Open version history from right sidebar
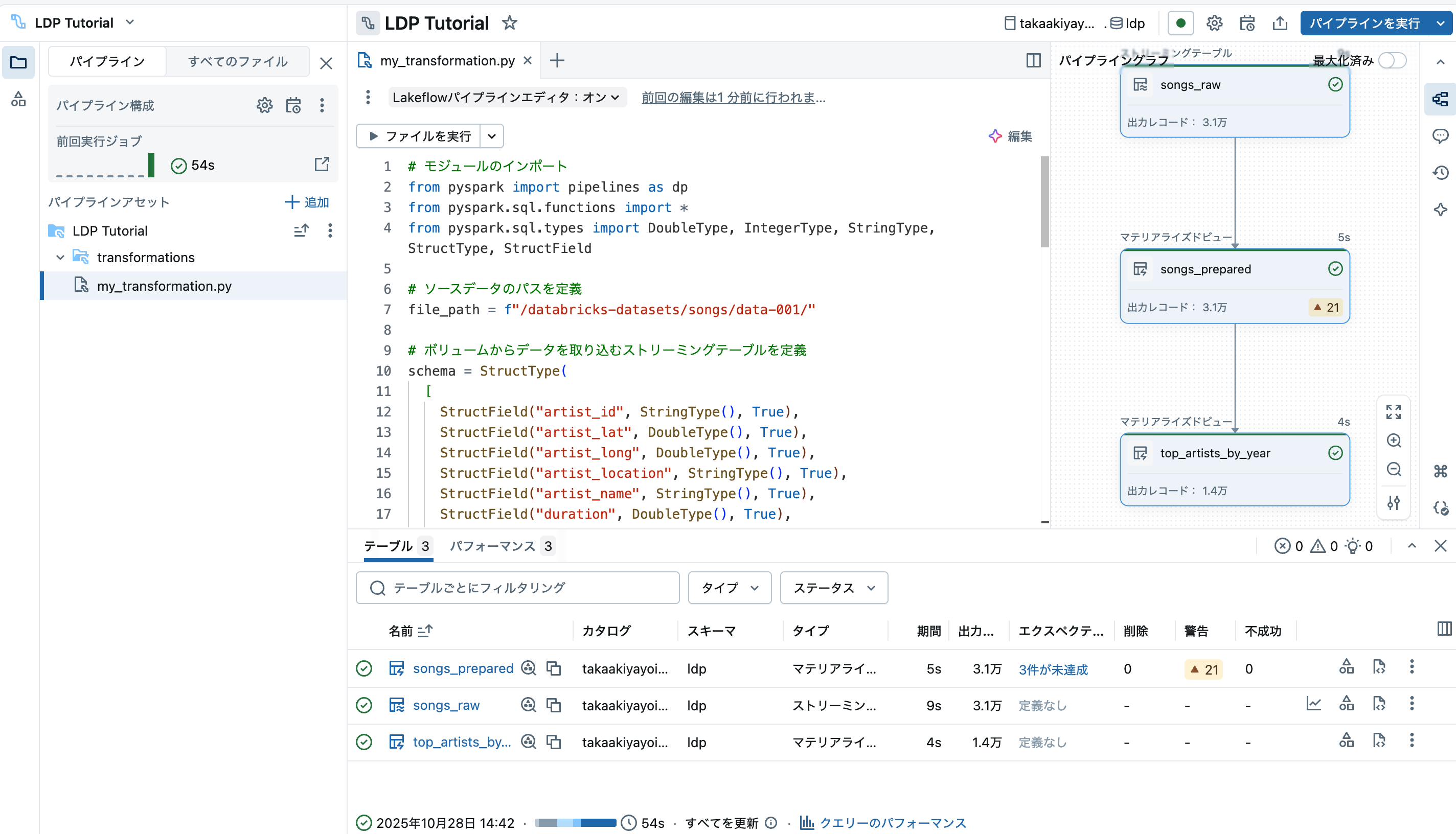 [1441, 172]
